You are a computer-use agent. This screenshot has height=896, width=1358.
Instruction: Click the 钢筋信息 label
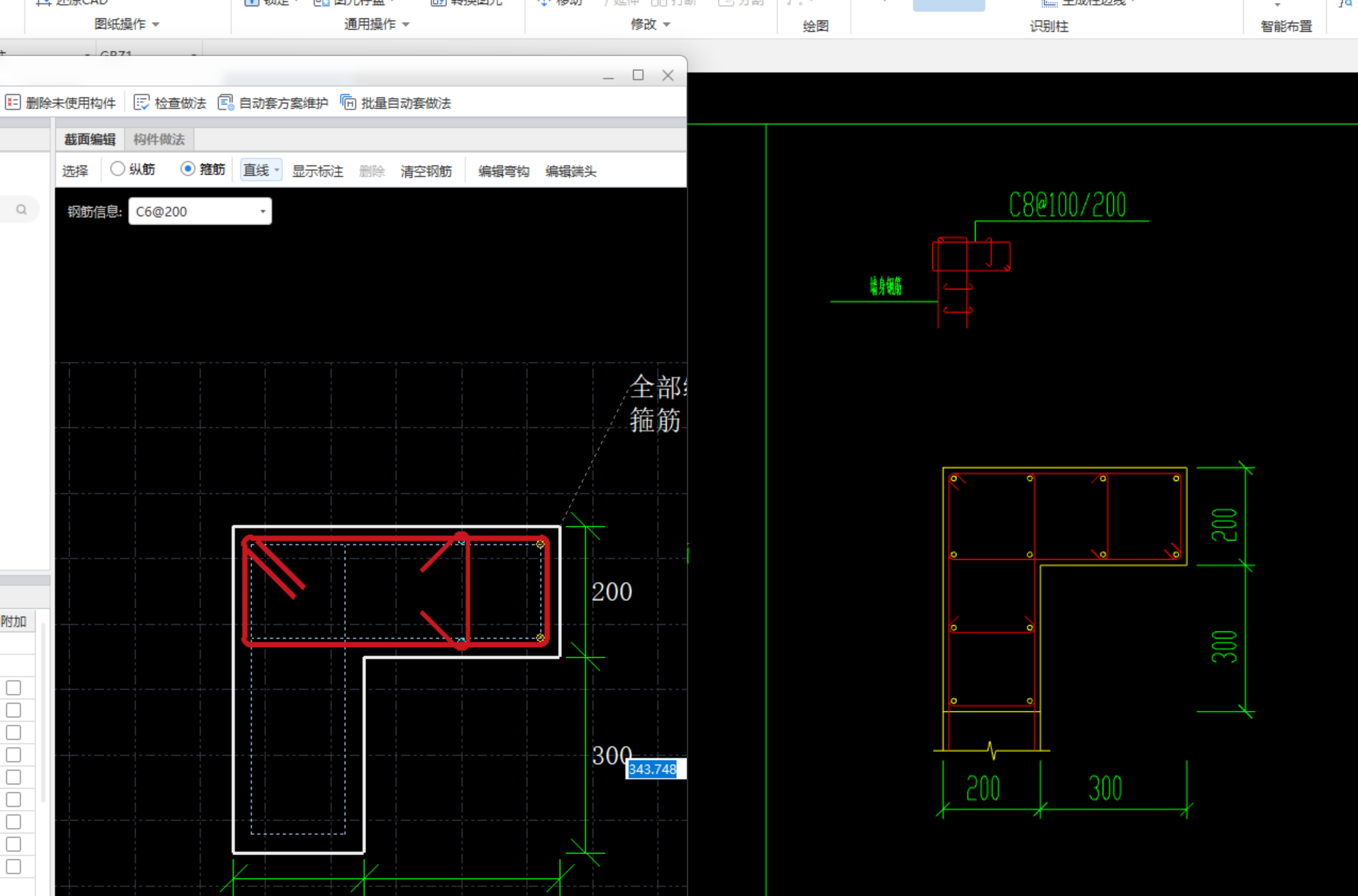tap(94, 211)
